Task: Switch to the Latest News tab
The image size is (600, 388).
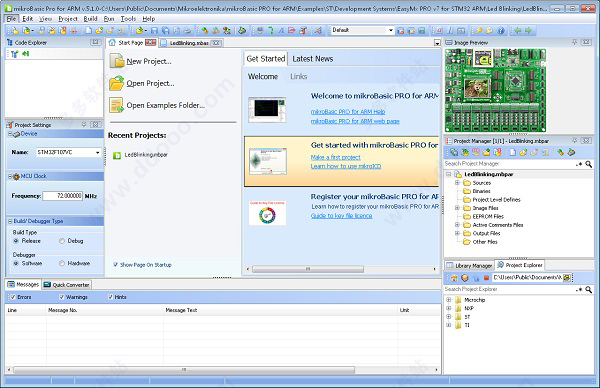Action: pyautogui.click(x=313, y=59)
